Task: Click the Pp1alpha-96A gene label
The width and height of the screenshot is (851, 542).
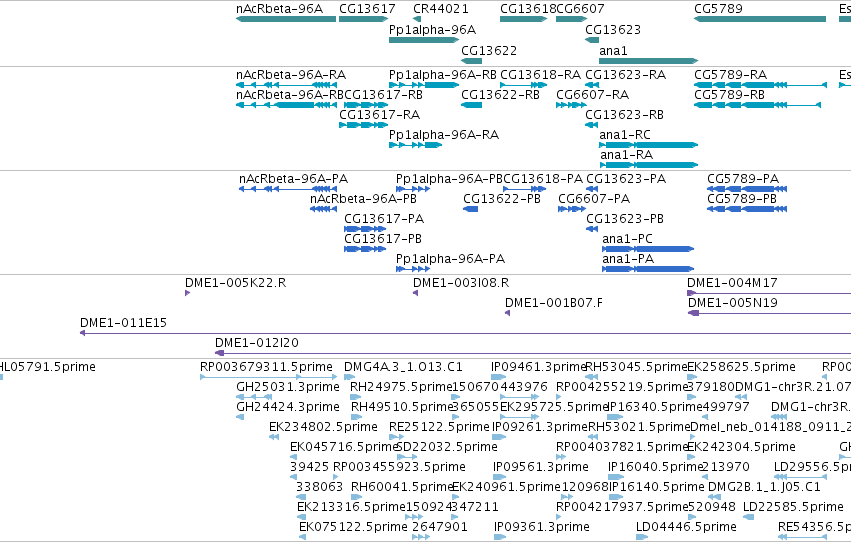Action: point(432,30)
